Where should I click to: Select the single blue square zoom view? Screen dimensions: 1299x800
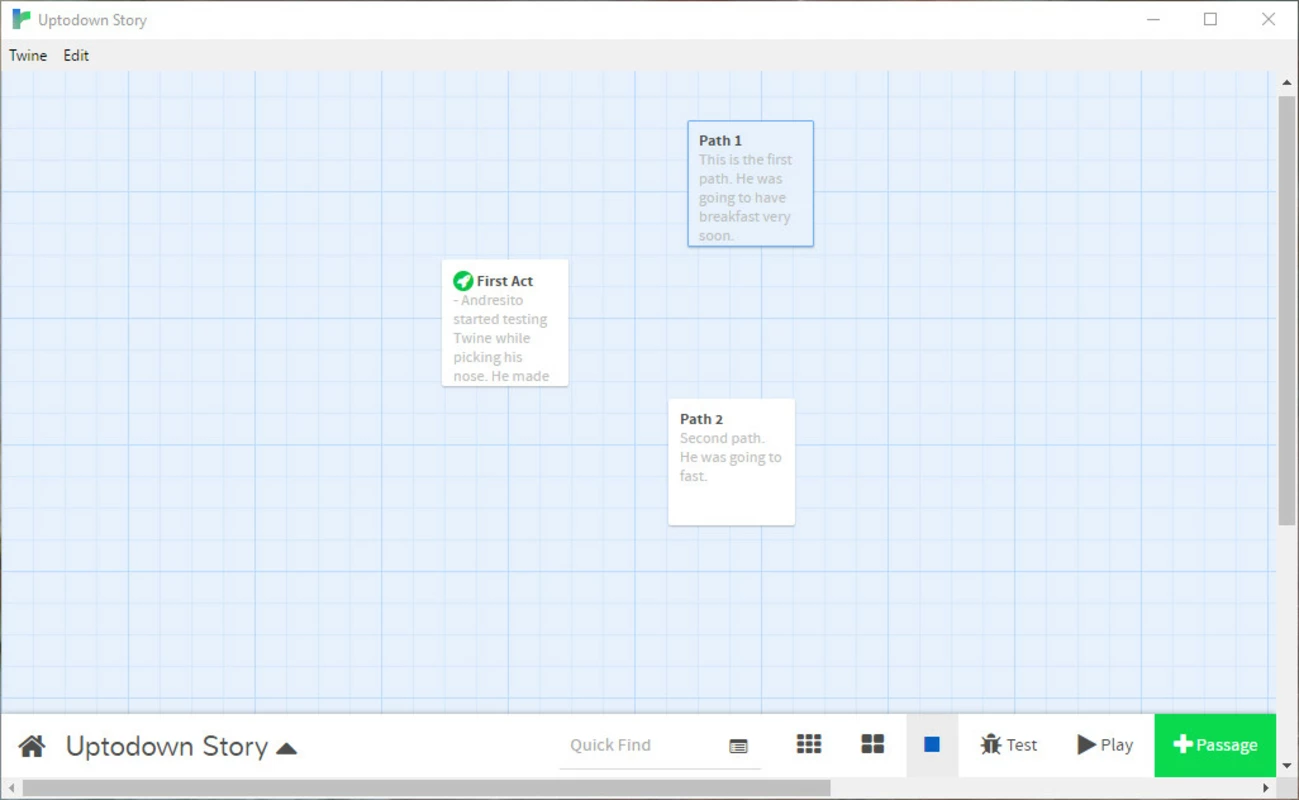coord(931,744)
